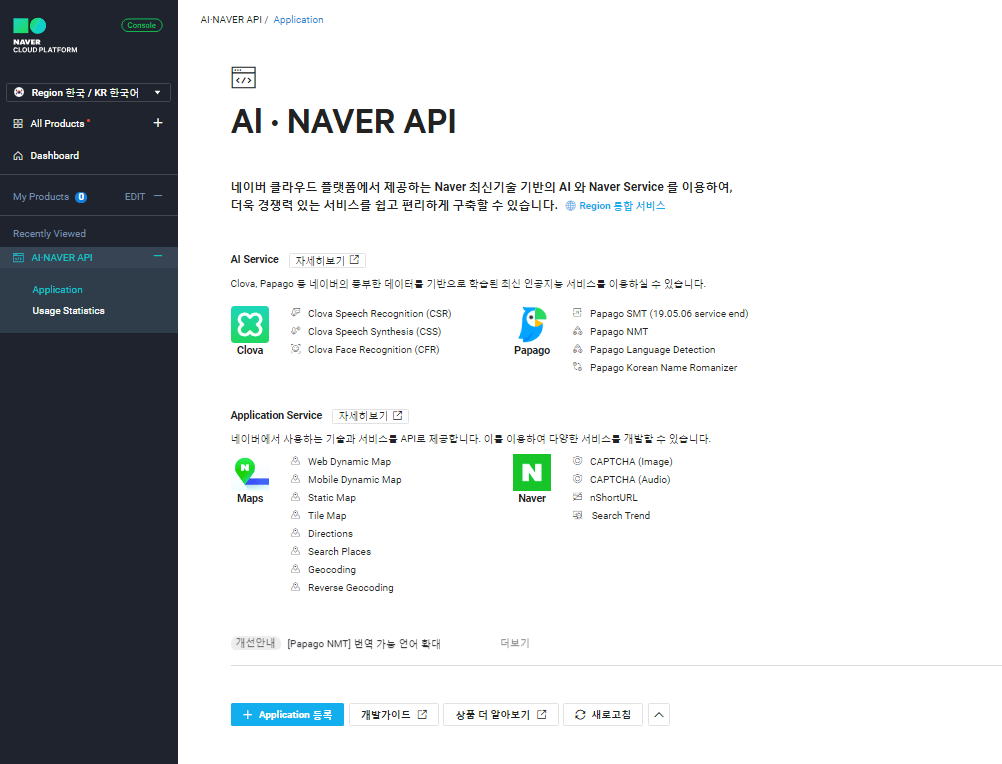Click the Search Trend text

pos(620,516)
